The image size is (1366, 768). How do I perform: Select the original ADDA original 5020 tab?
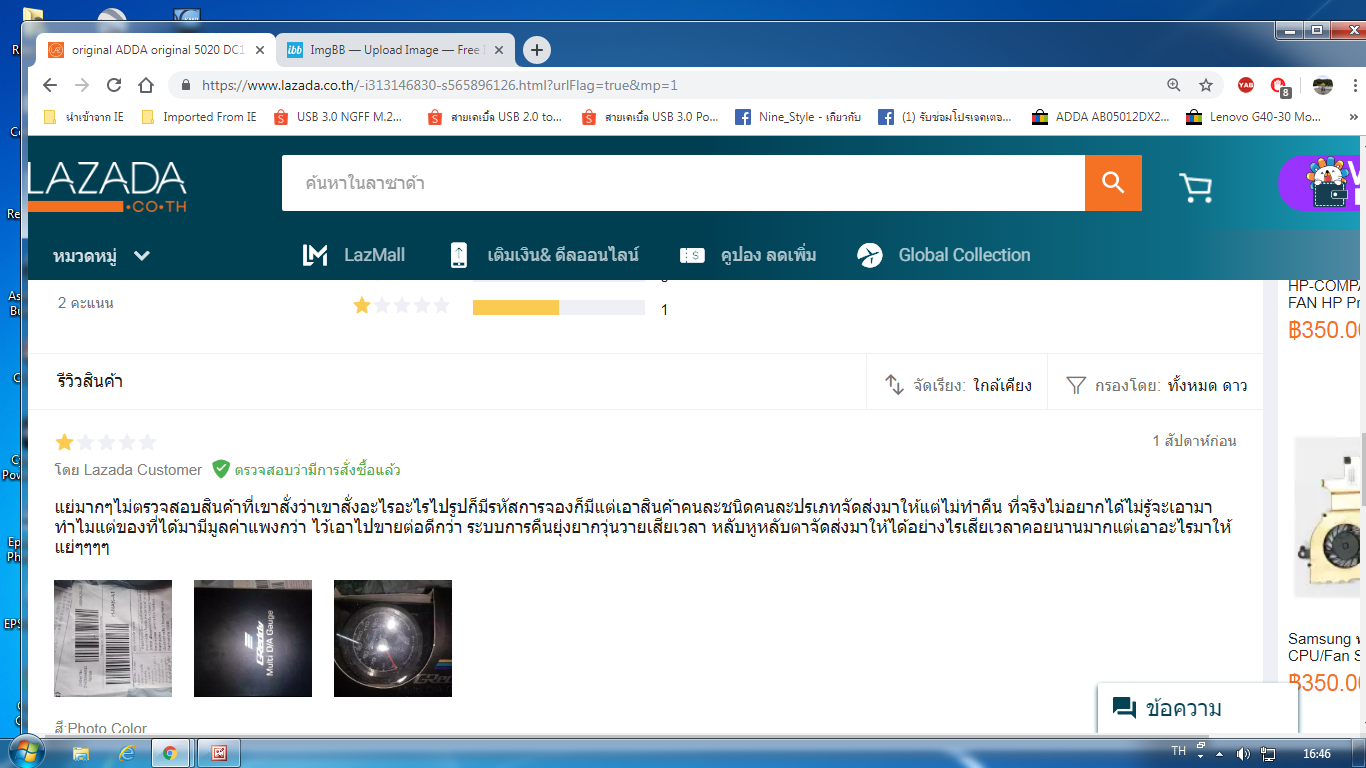click(156, 50)
